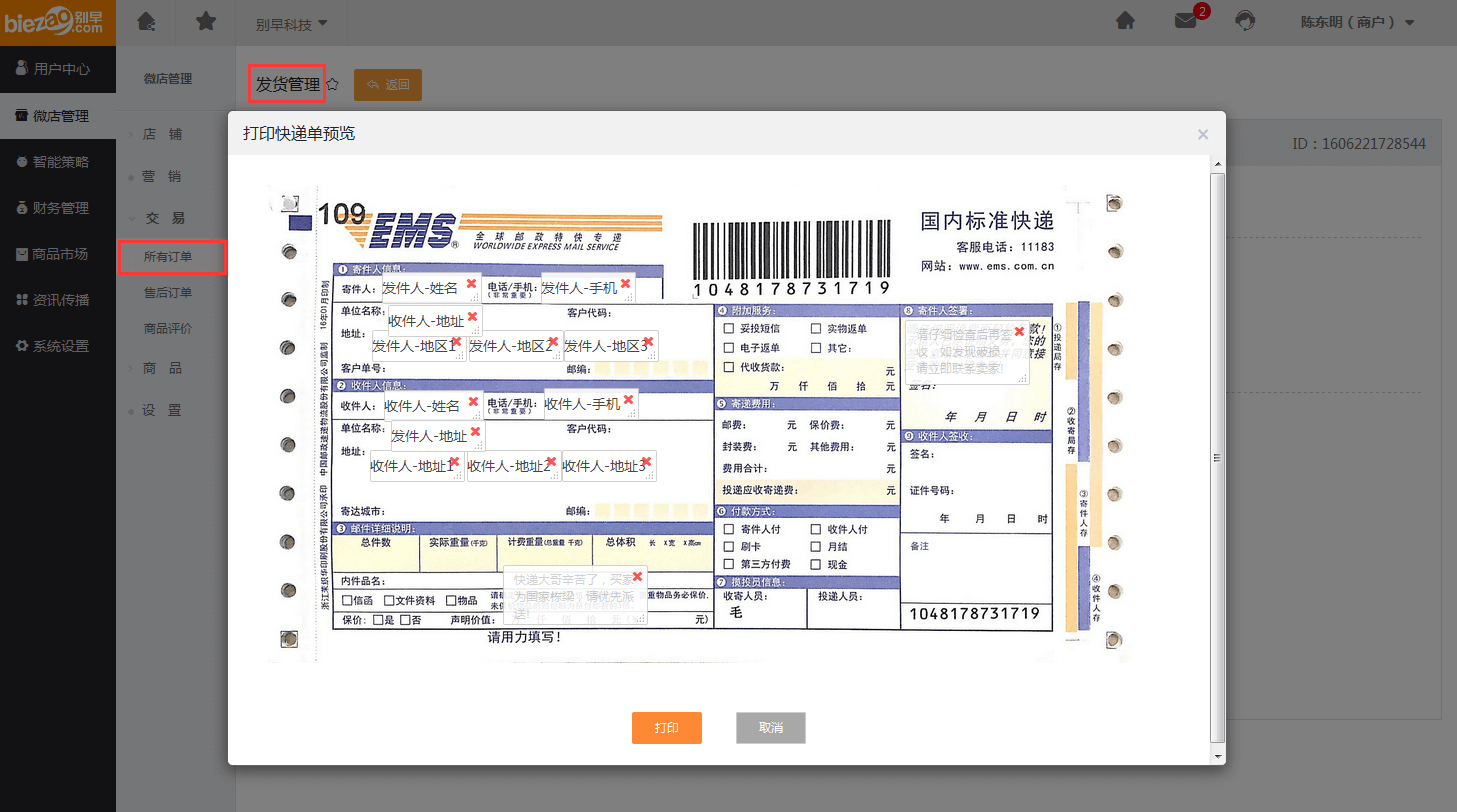Delete the 收件人-地址3 field using red X
The height and width of the screenshot is (812, 1457).
(646, 462)
